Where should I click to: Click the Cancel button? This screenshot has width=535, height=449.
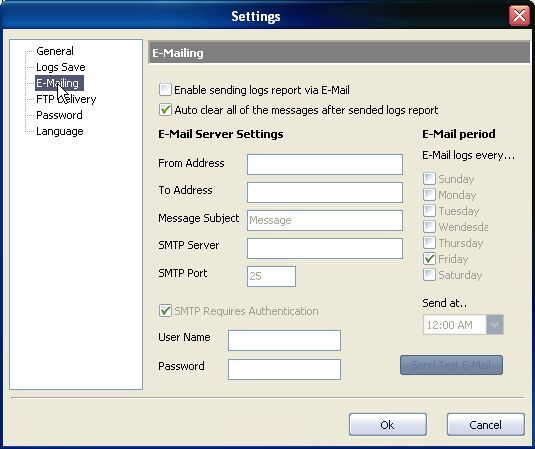pyautogui.click(x=486, y=424)
